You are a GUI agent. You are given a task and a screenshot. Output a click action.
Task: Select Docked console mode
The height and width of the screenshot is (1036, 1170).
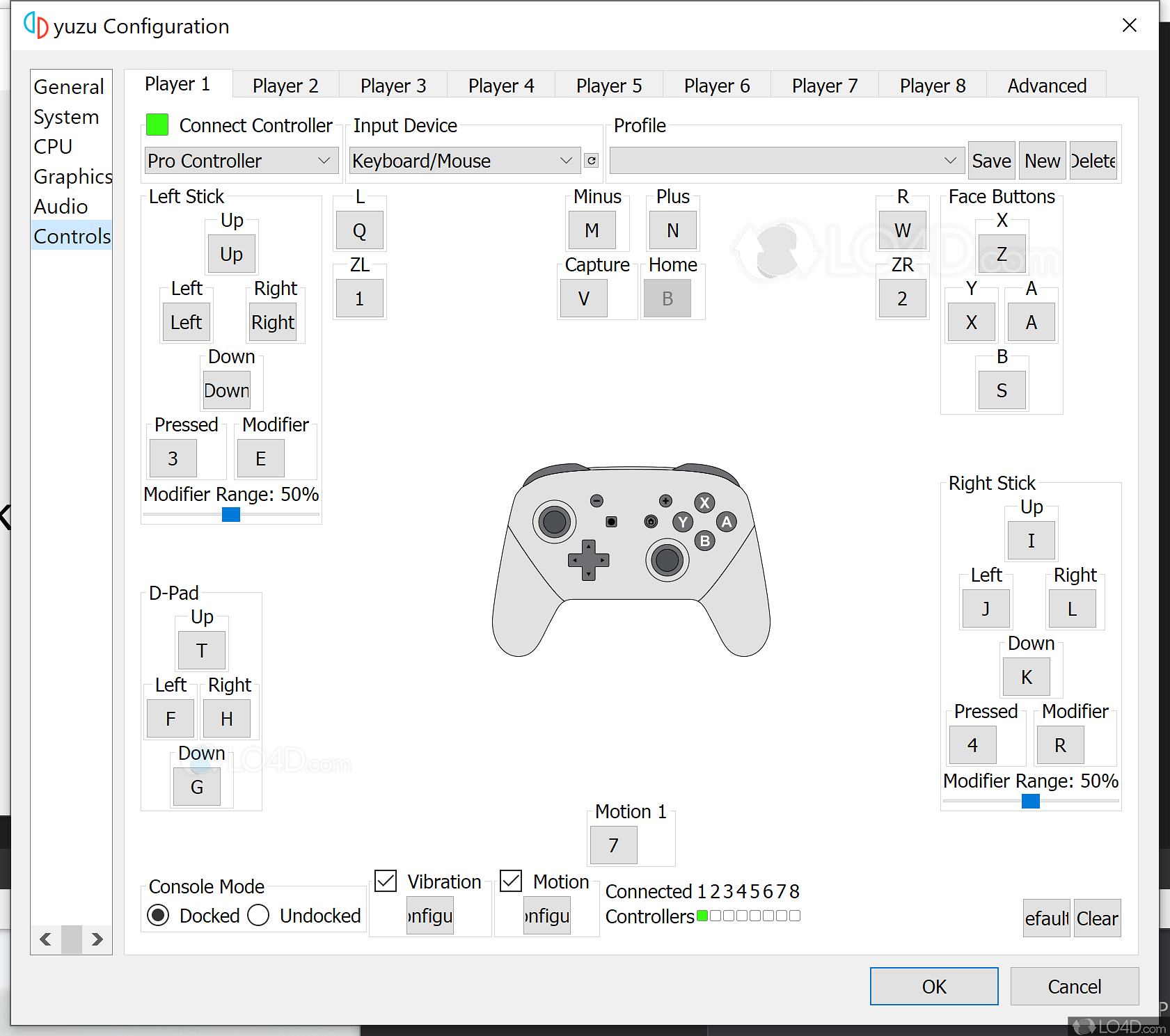click(x=158, y=915)
